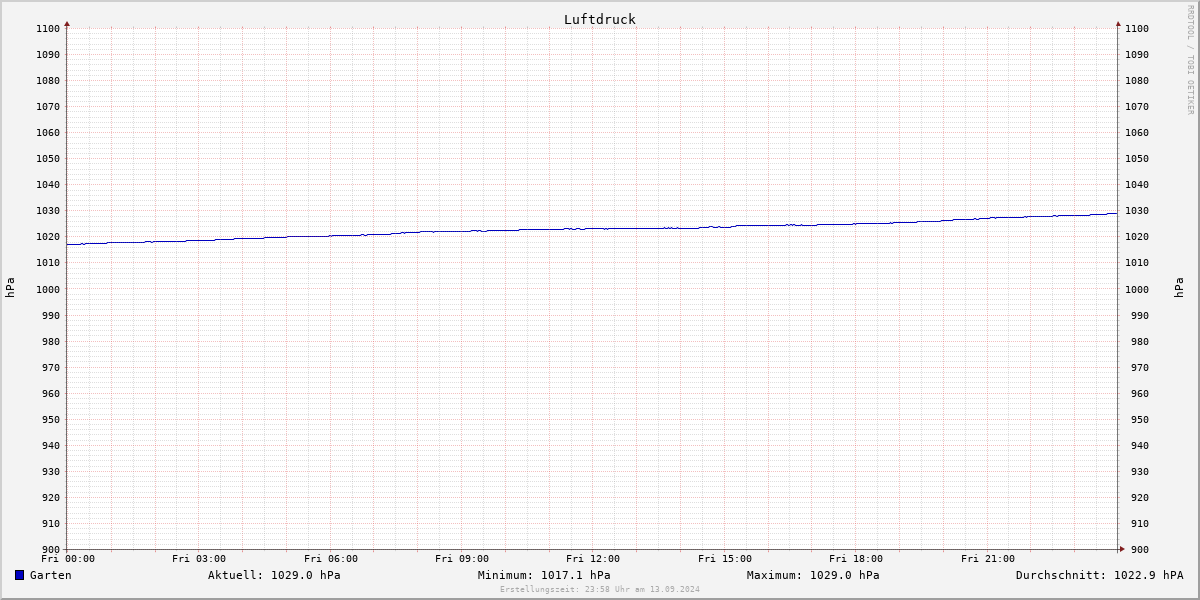Select the Maximum: 1029.0 hPa value
This screenshot has width=1200, height=600.
click(x=813, y=575)
